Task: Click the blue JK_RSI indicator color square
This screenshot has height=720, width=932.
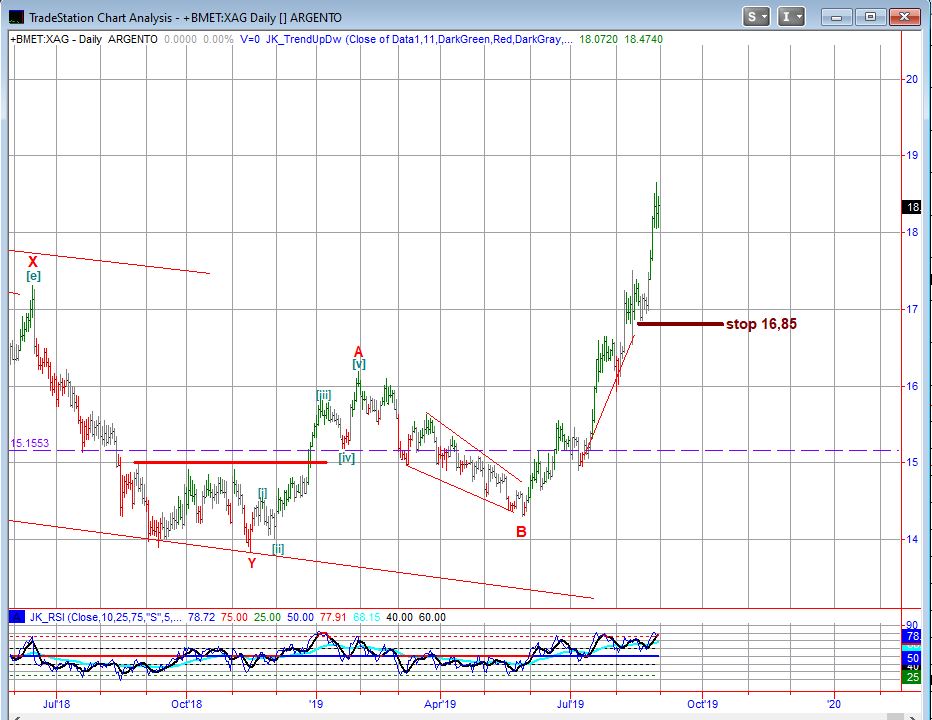Action: (x=16, y=617)
